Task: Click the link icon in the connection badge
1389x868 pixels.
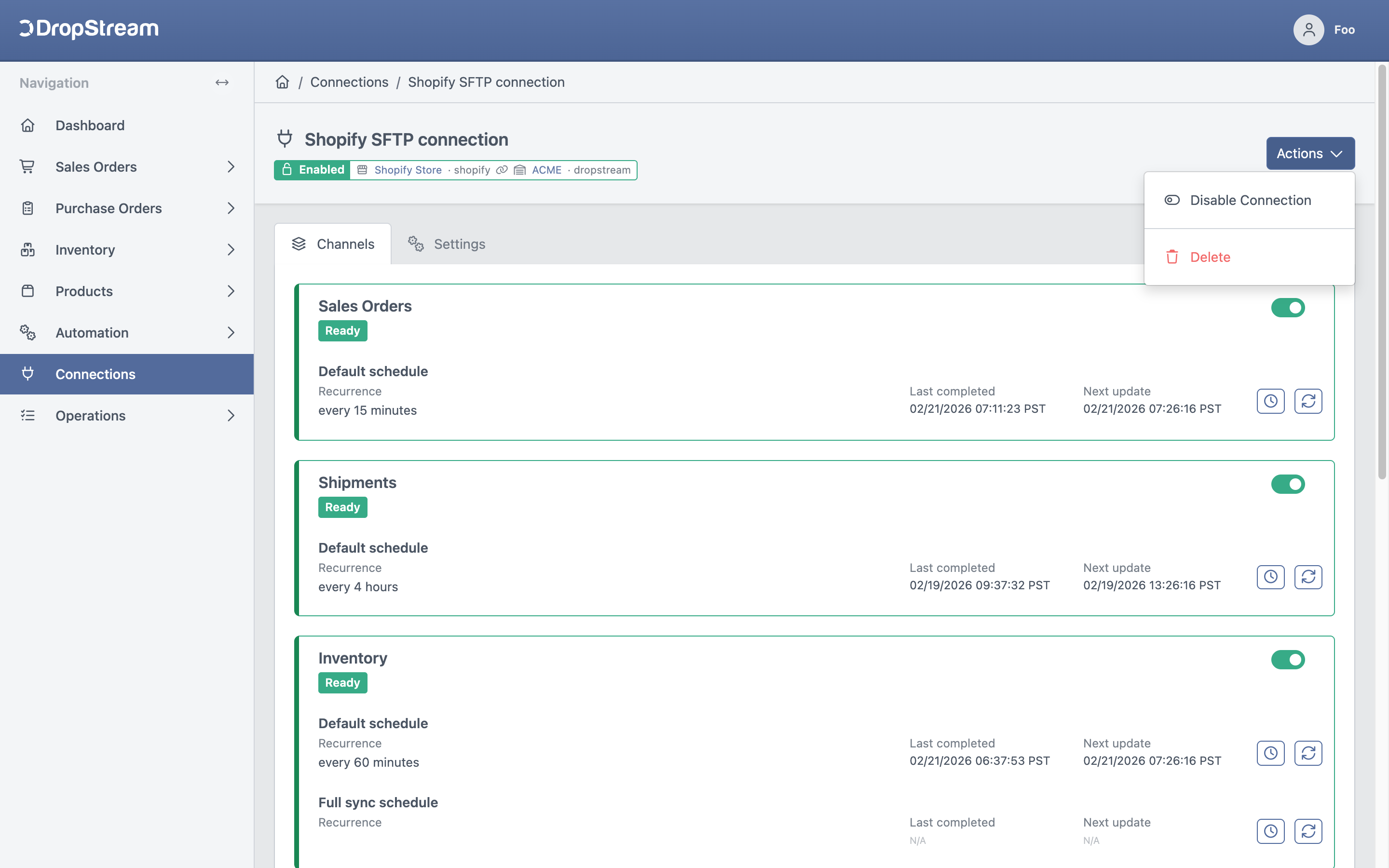Action: [x=502, y=170]
